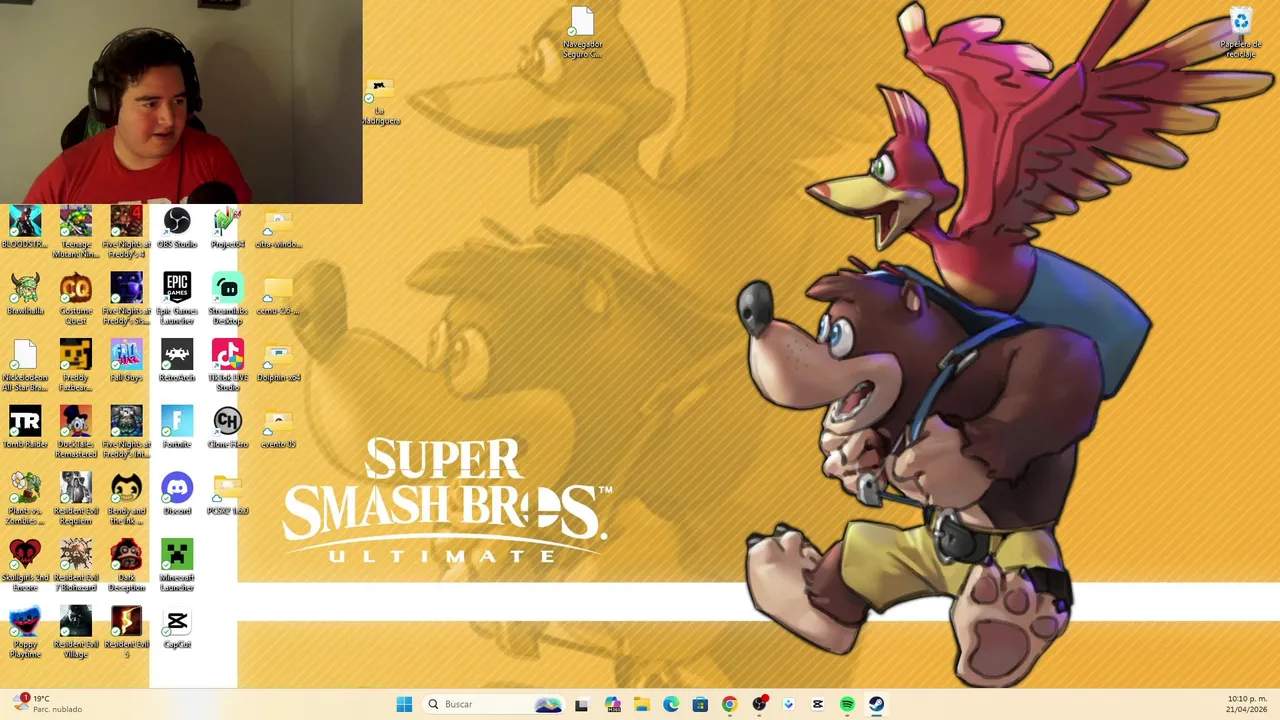Select the Tomb Raider desktop icon

[25, 428]
